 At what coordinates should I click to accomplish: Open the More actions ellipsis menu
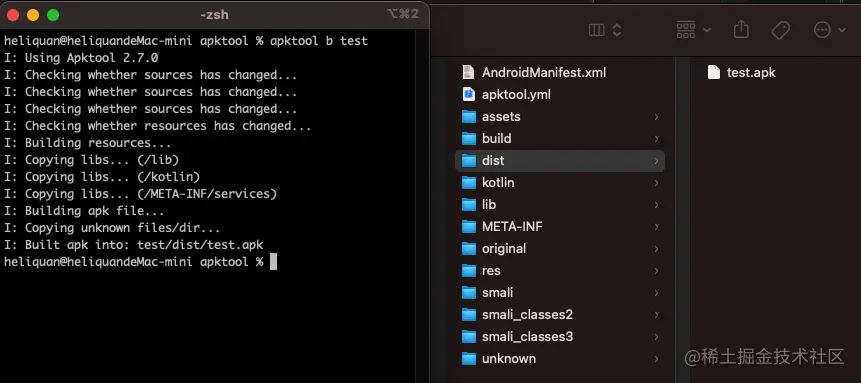[829, 30]
